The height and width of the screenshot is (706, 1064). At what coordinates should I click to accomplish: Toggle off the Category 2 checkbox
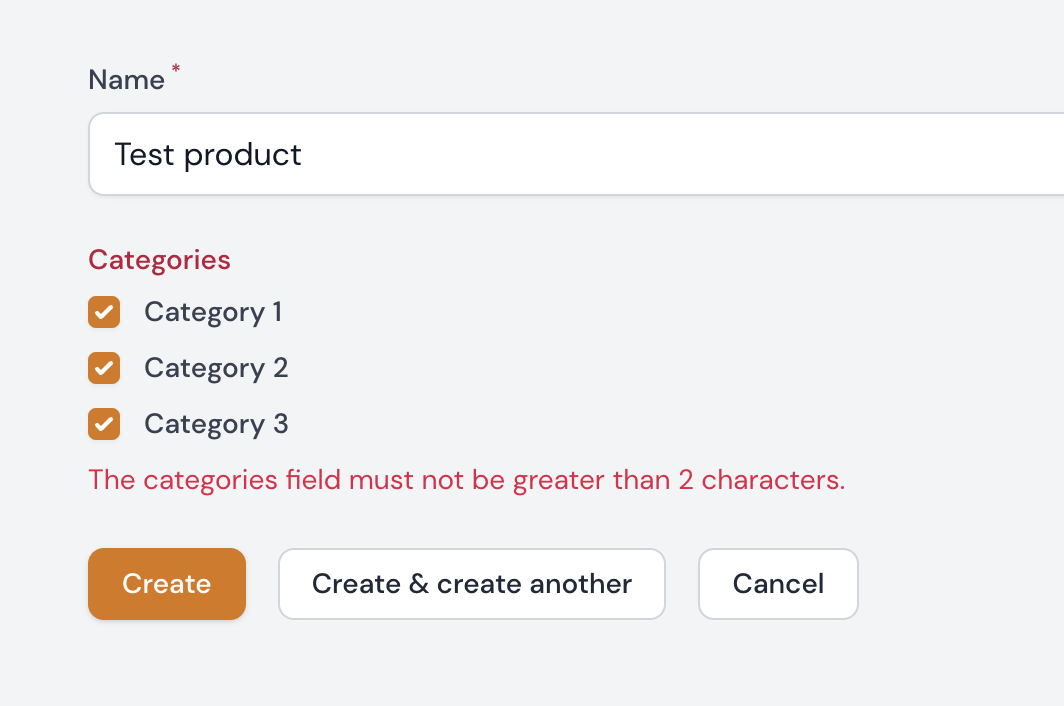104,368
